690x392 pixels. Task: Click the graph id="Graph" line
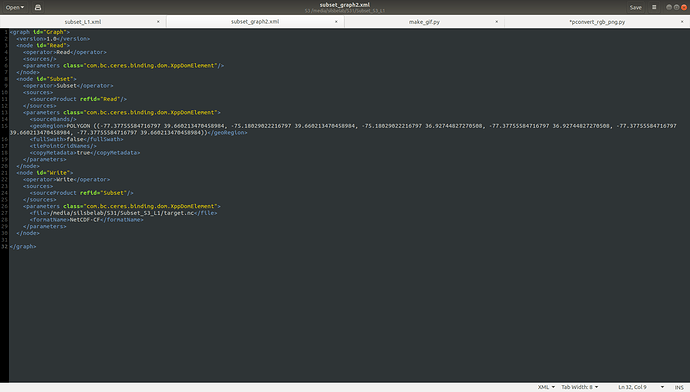40,32
